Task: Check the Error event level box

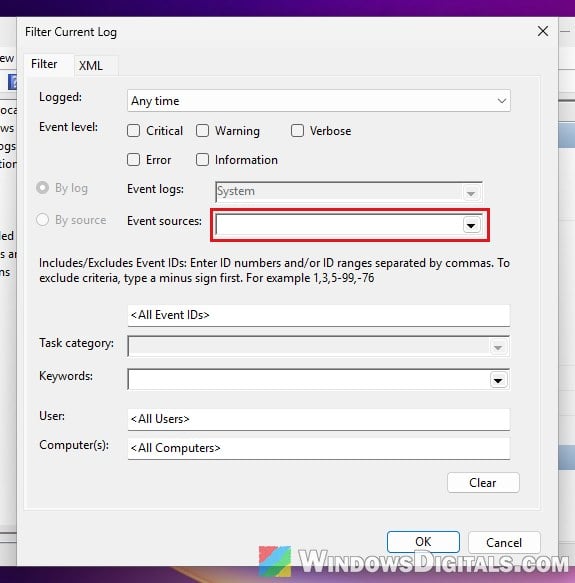Action: click(134, 160)
